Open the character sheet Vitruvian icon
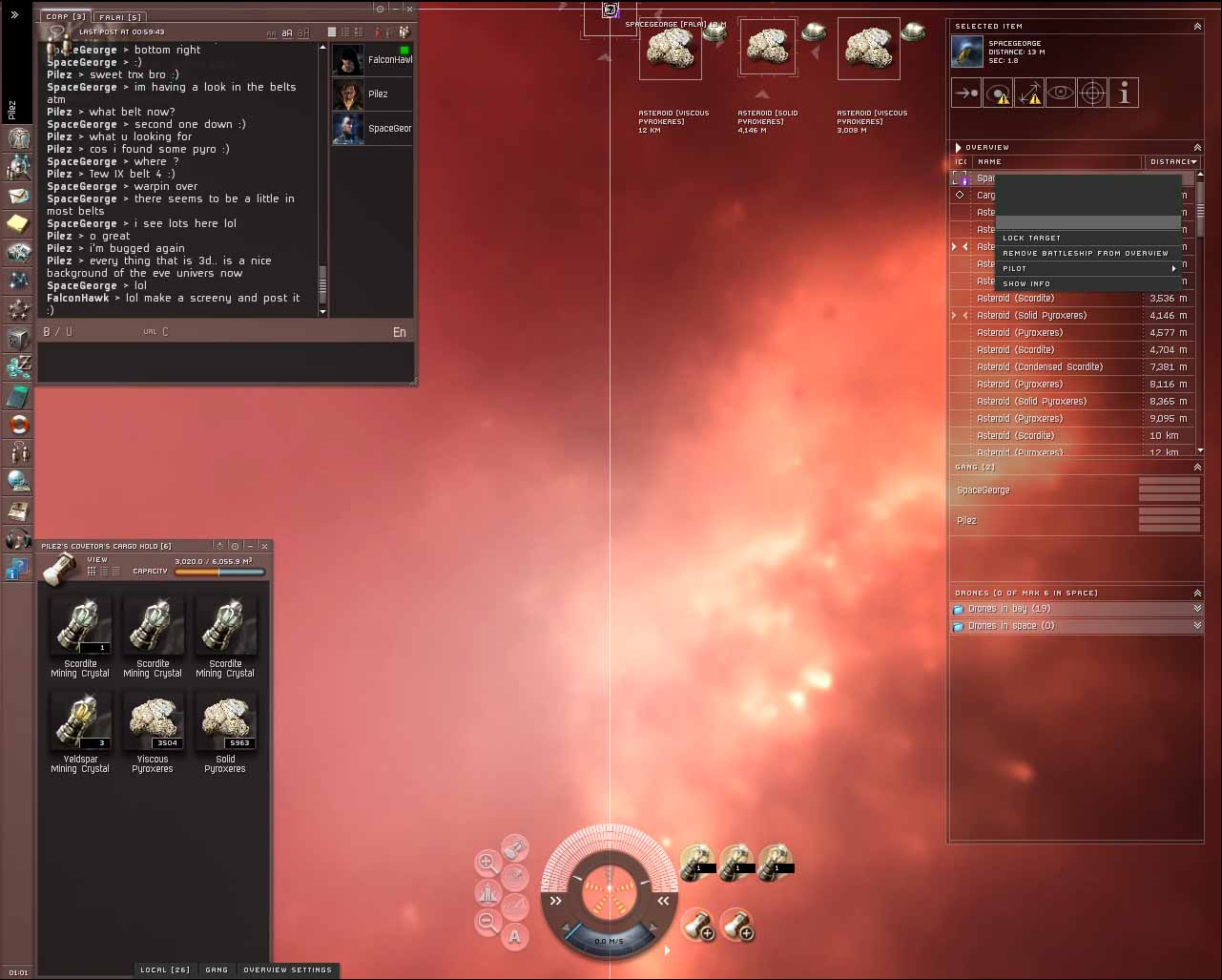Screen dimensions: 1222x980 coord(18,138)
